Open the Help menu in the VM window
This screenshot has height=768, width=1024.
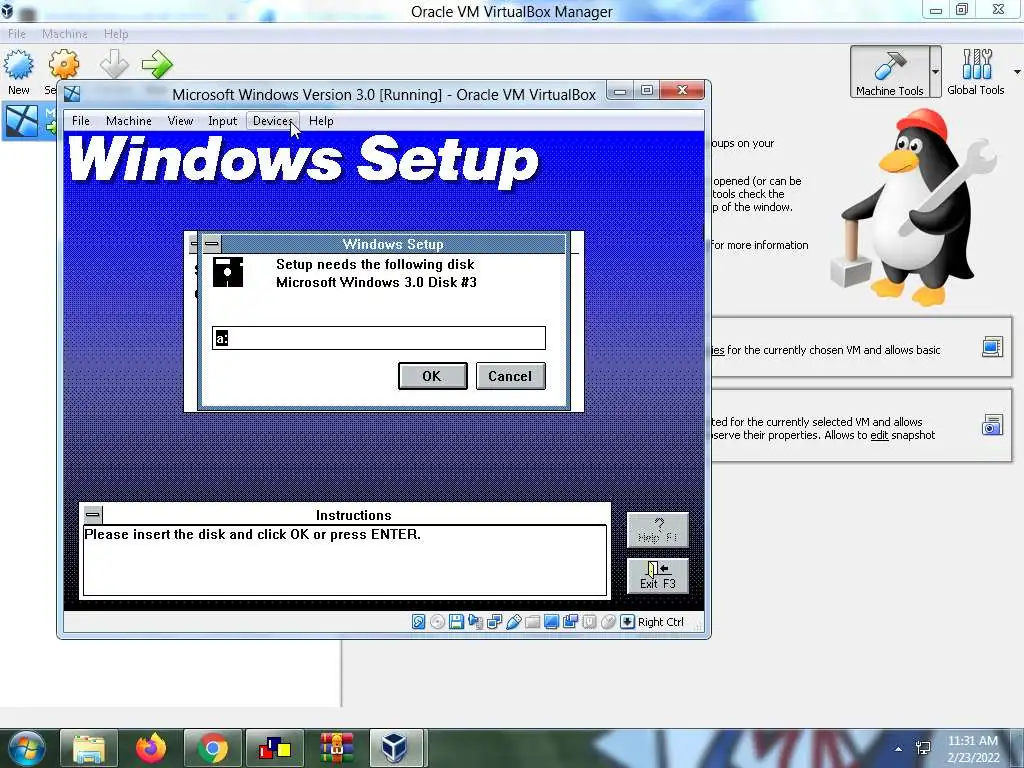321,121
